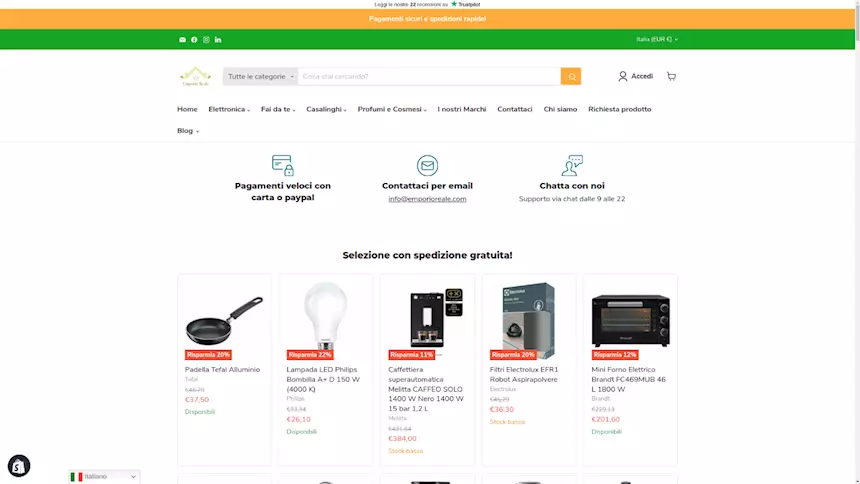Open the shopping cart icon
The image size is (860, 484).
tap(671, 76)
